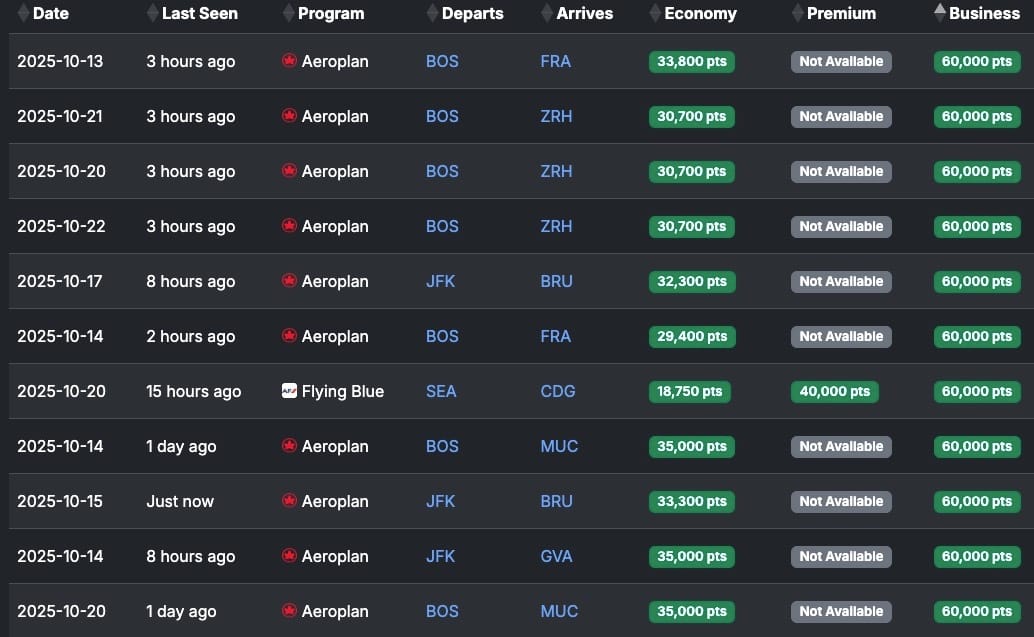1034x637 pixels.
Task: Click the 32,300 pts economy badge
Action: (692, 282)
